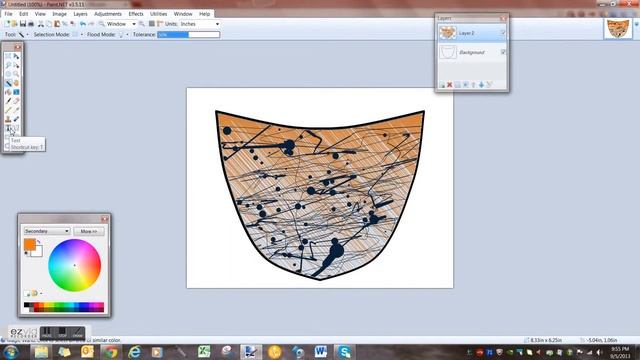This screenshot has width=640, height=360.
Task: Select the Rectangle Select tool
Action: (8, 56)
